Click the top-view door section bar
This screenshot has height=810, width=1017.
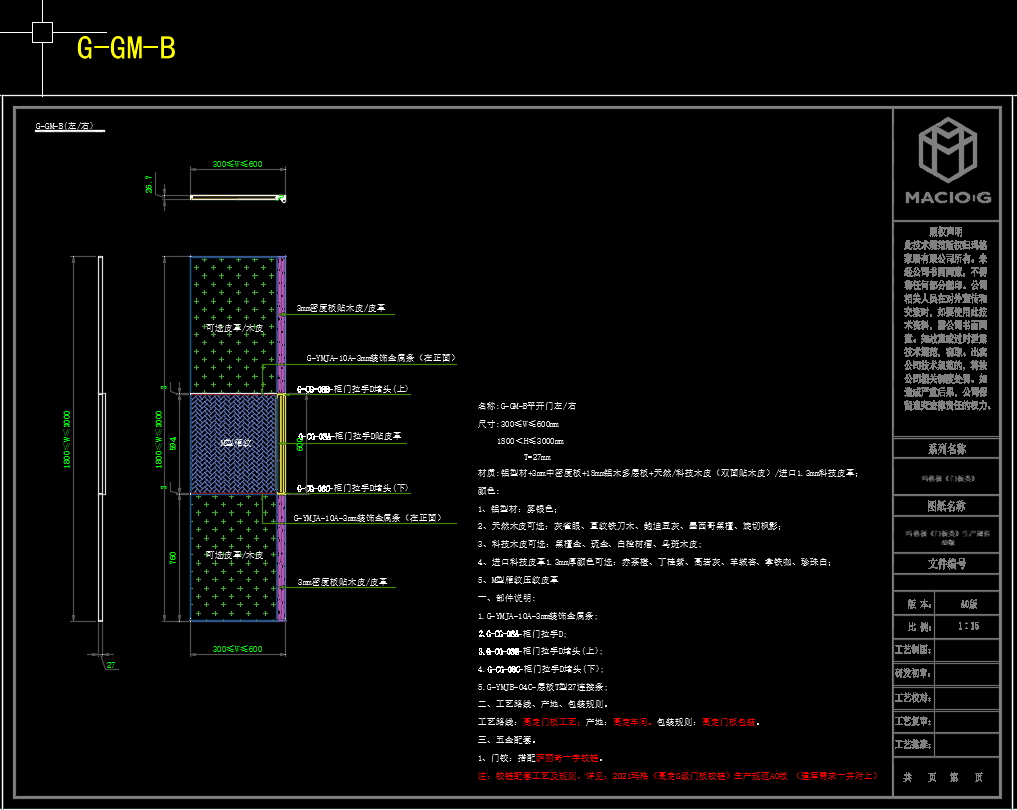click(x=235, y=198)
